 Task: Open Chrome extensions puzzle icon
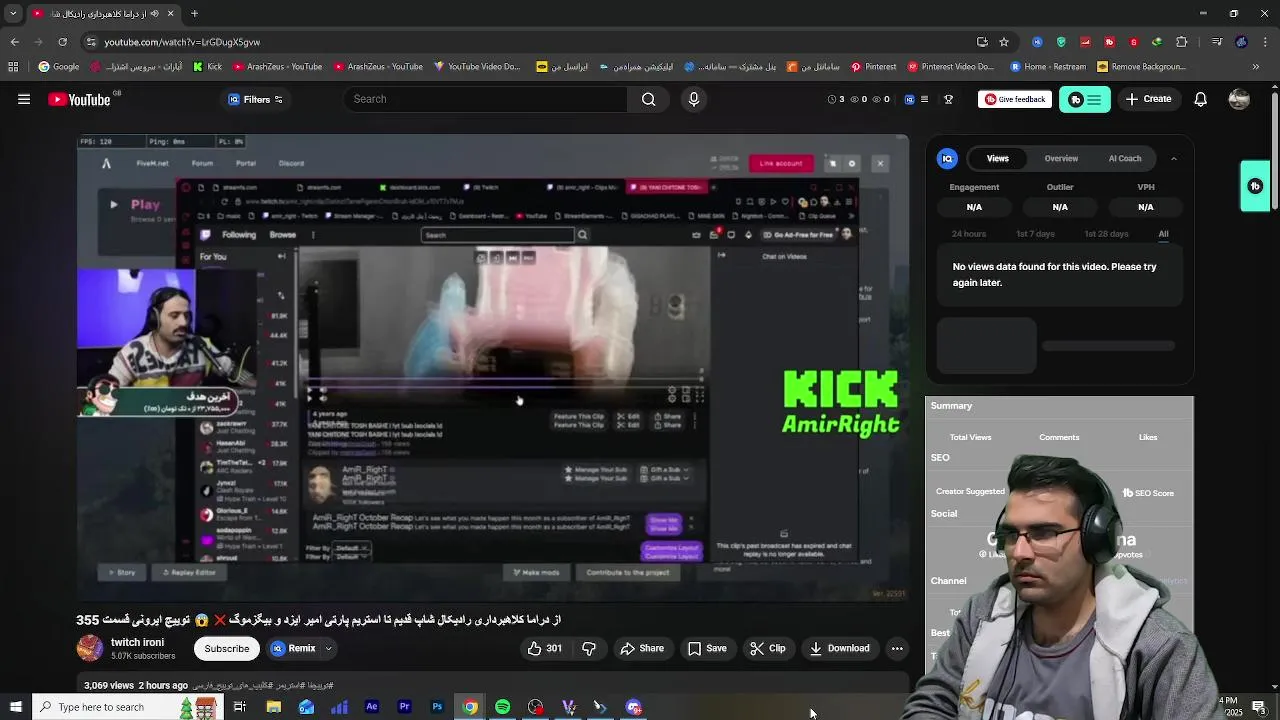click(x=1182, y=42)
